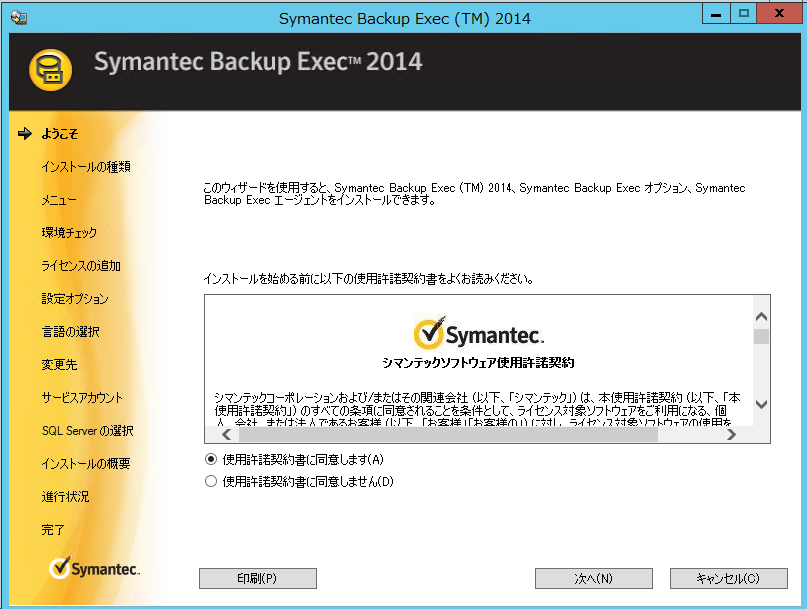
Task: Click the horizontal scrollbar thumb in the license box
Action: coord(448,434)
